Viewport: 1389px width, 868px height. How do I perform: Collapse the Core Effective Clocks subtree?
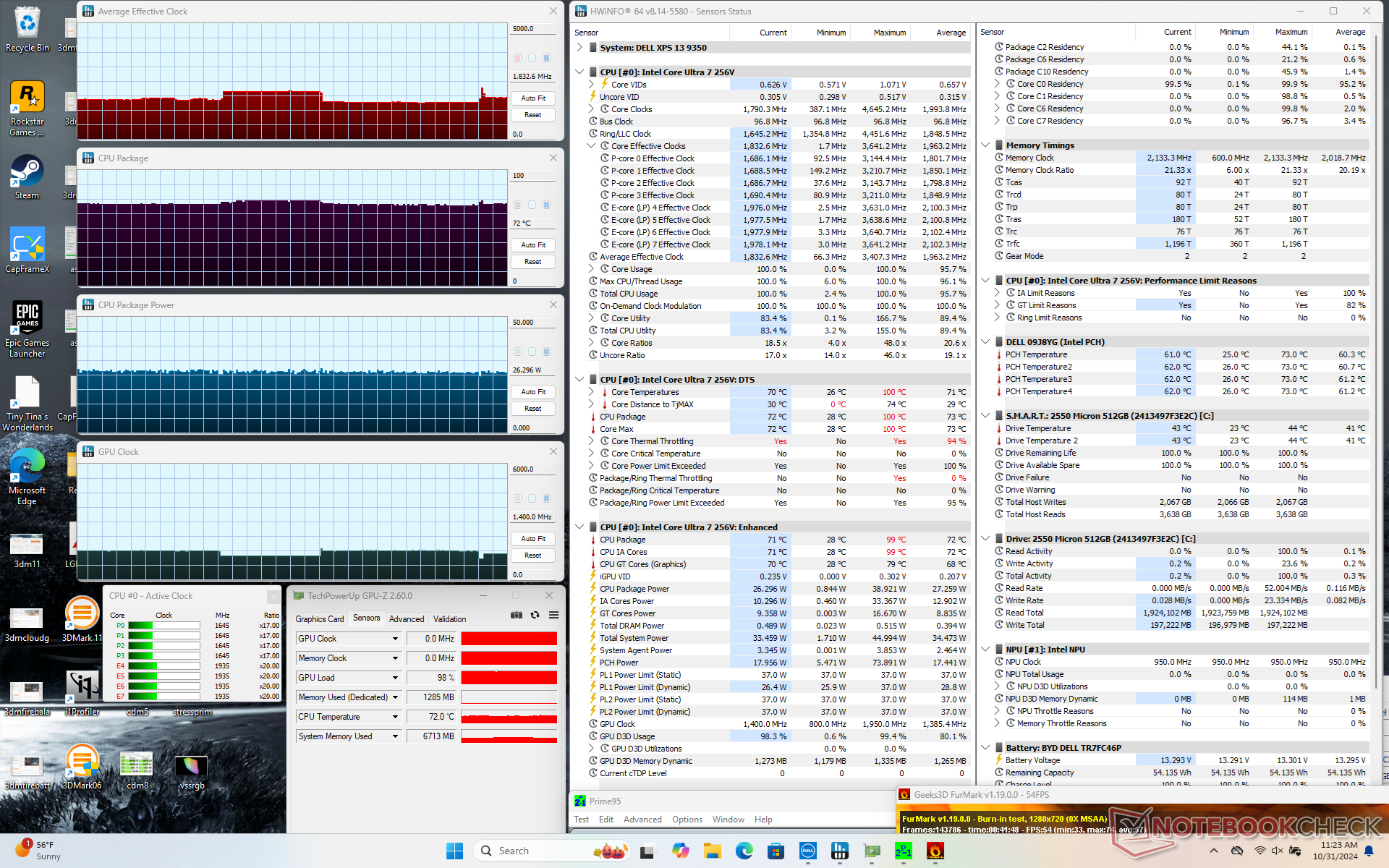[x=591, y=146]
